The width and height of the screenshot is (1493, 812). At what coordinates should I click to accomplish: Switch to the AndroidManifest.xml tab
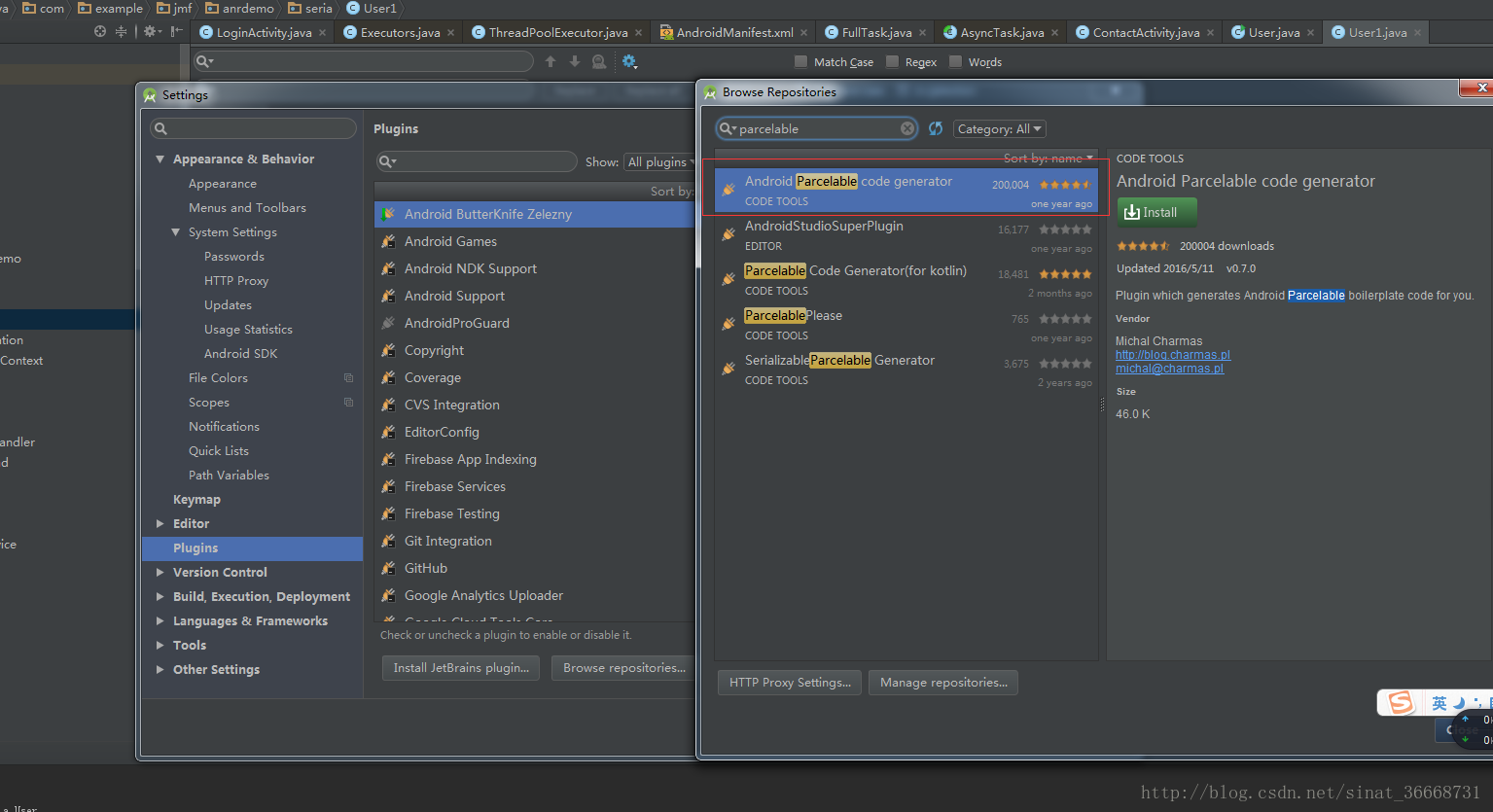(x=734, y=32)
